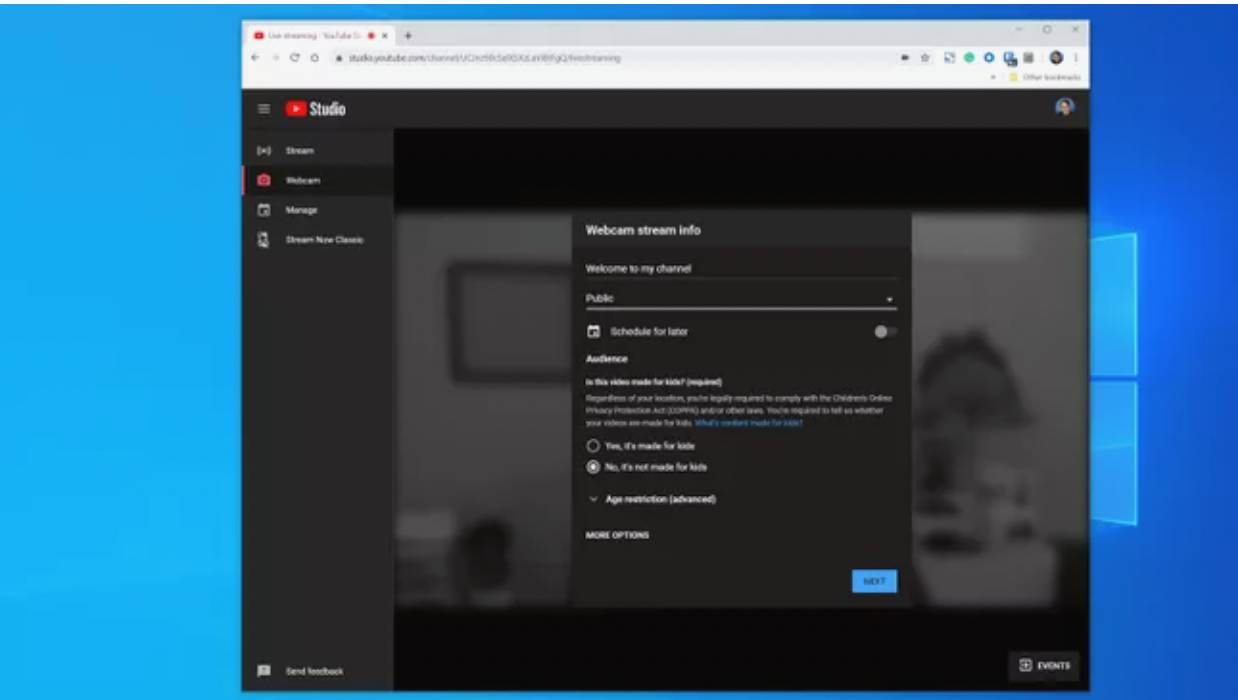Click the YouTube Studio logo
Viewport: 1238px width, 700px height.
tap(315, 109)
